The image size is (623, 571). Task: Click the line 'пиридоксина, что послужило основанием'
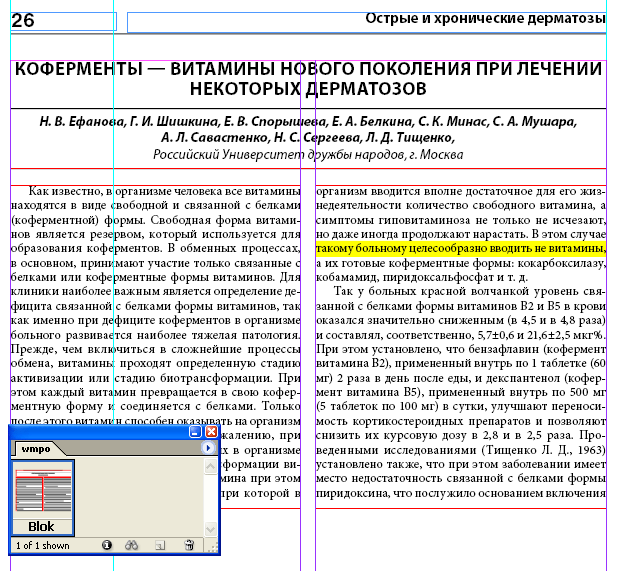point(461,493)
